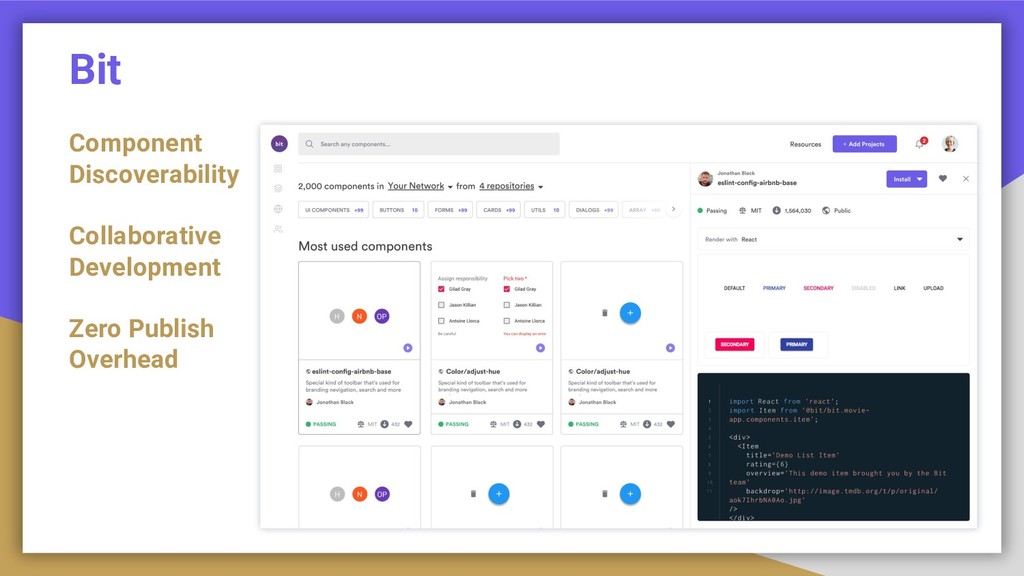Check Antoine Llorca under Pick two
This screenshot has height=576, width=1024.
pos(507,321)
